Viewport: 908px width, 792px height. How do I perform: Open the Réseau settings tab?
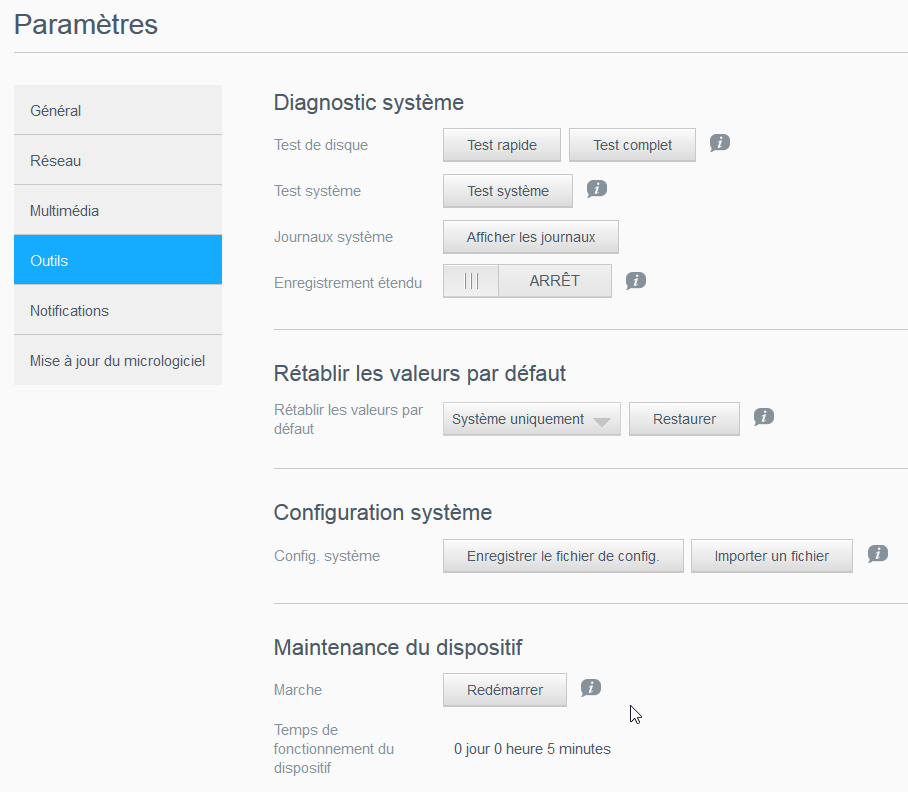[x=118, y=160]
